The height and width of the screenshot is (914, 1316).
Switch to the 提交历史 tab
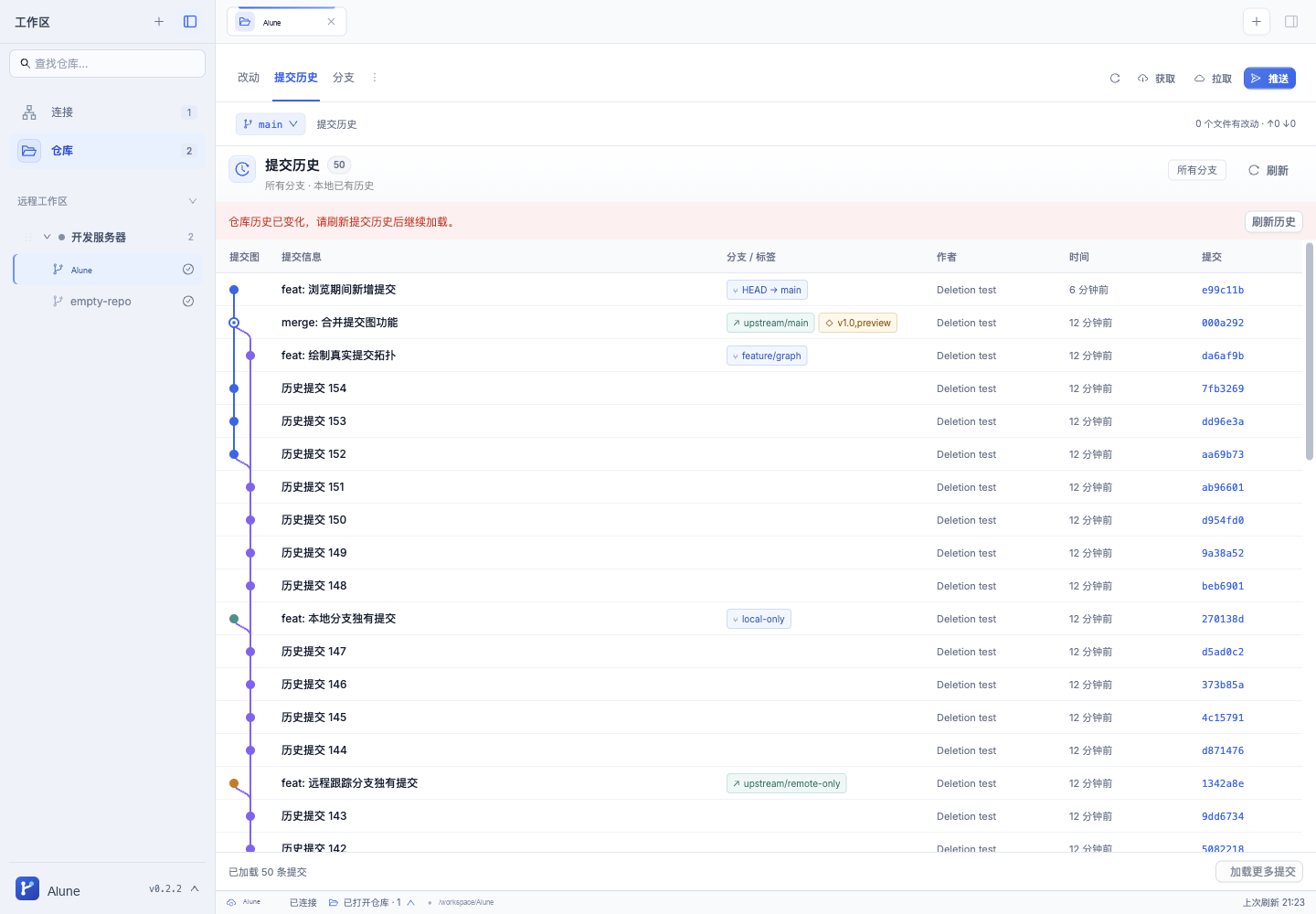296,78
